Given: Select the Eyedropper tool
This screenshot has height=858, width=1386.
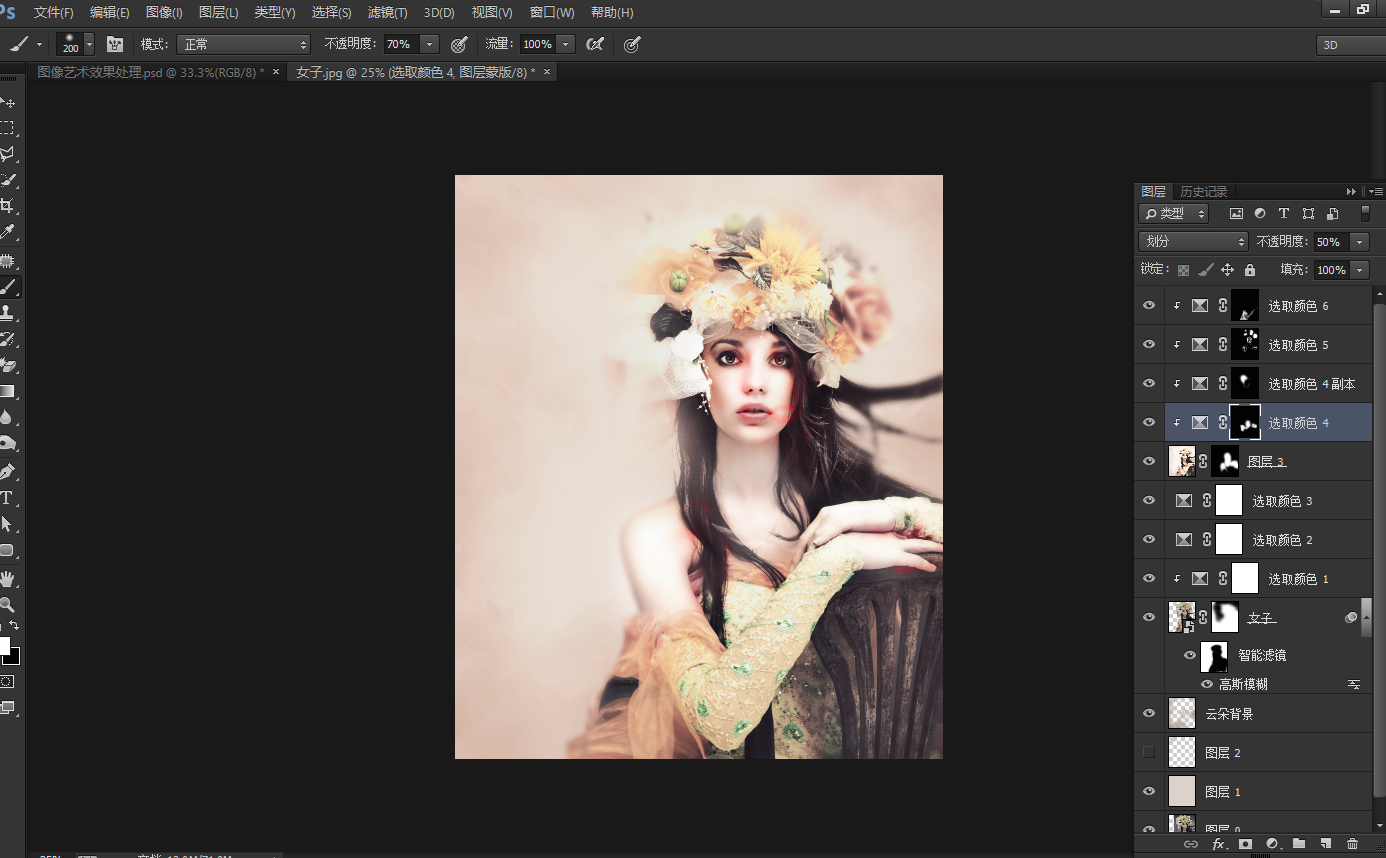Looking at the screenshot, I should [x=8, y=233].
